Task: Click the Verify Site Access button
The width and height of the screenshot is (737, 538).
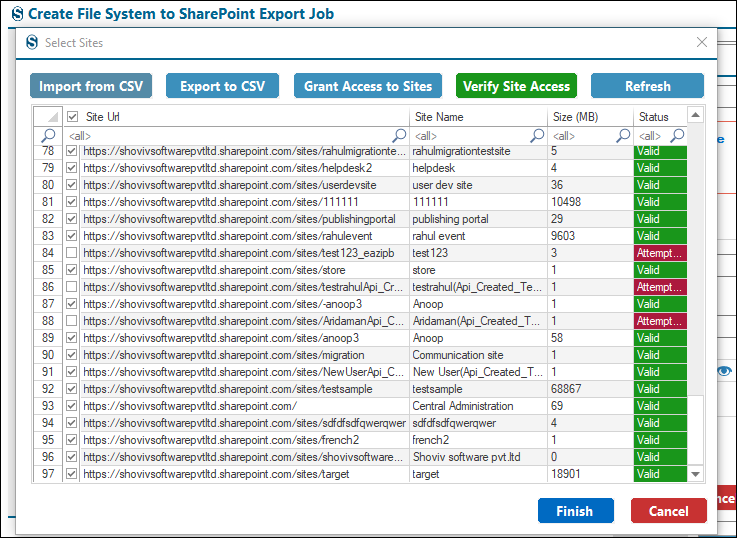Action: [516, 86]
